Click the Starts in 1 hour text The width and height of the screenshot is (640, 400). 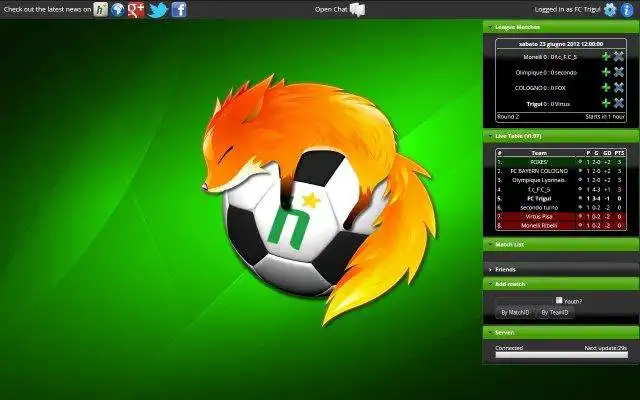[605, 116]
